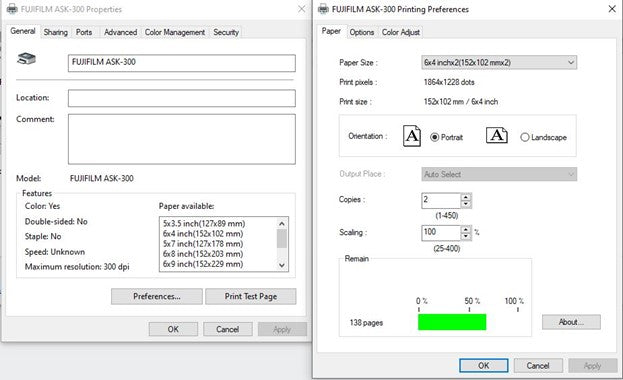Select the Landscape radio button
The image size is (623, 380).
[524, 137]
